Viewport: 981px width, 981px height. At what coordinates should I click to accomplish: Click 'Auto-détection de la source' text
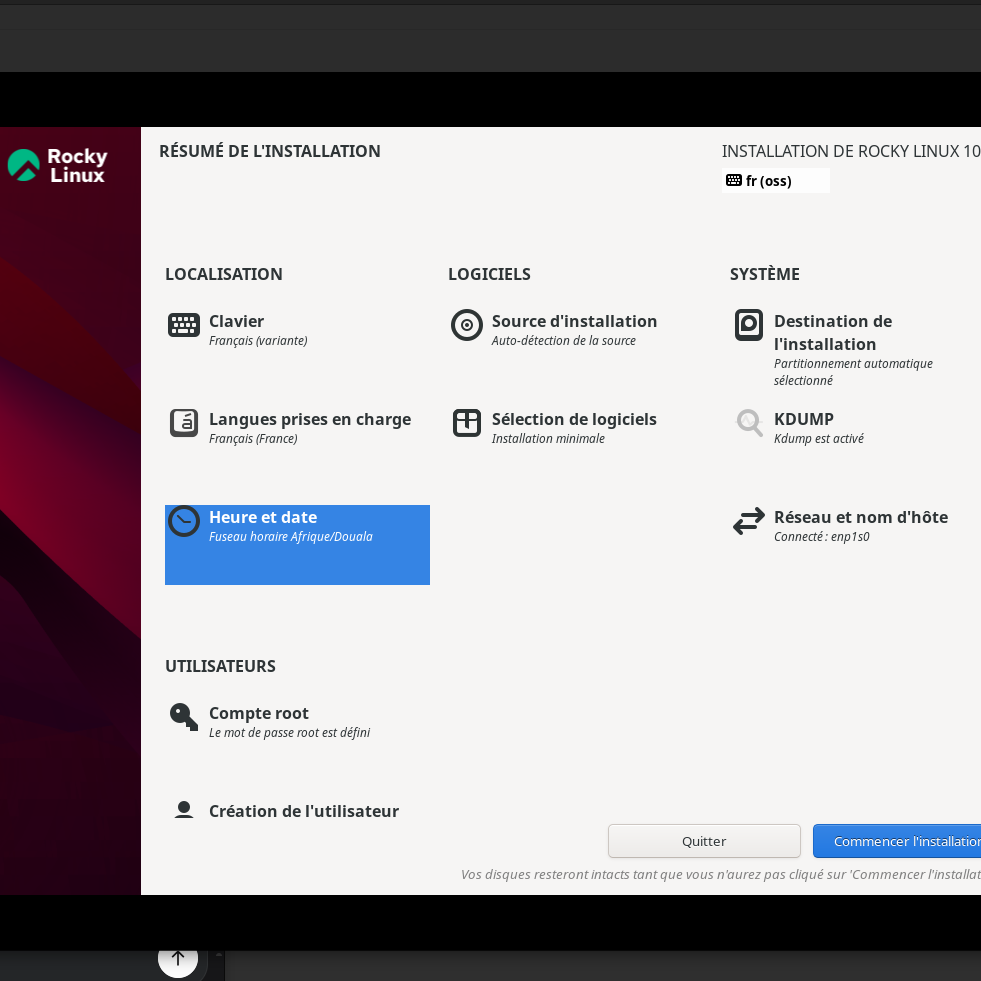[x=563, y=340]
